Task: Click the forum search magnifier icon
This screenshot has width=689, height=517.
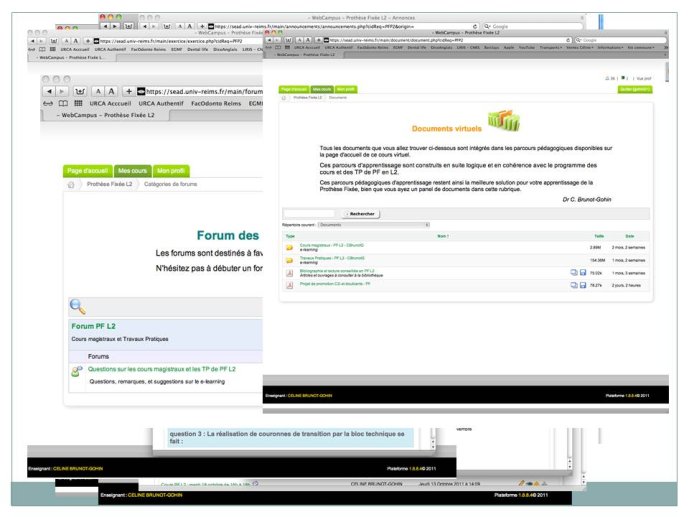Action: point(78,307)
